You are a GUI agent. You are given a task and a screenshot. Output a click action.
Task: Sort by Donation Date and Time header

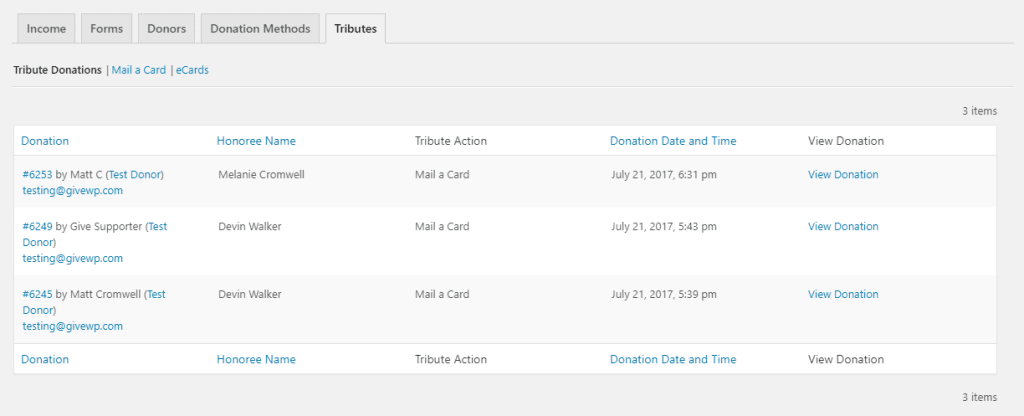pyautogui.click(x=673, y=141)
